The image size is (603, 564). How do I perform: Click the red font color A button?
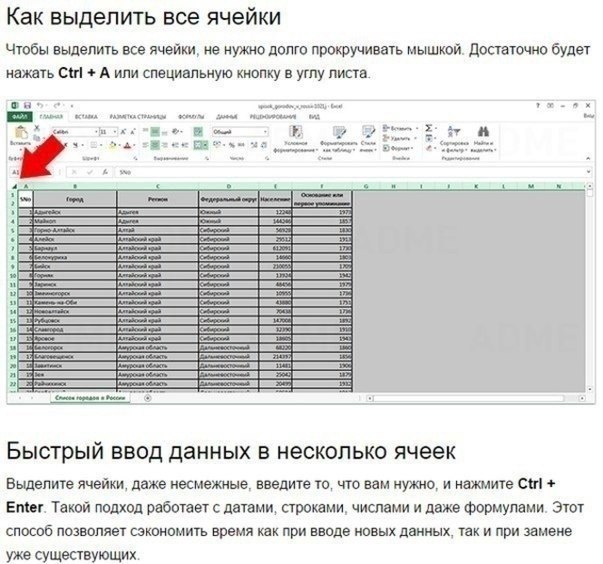(x=127, y=145)
